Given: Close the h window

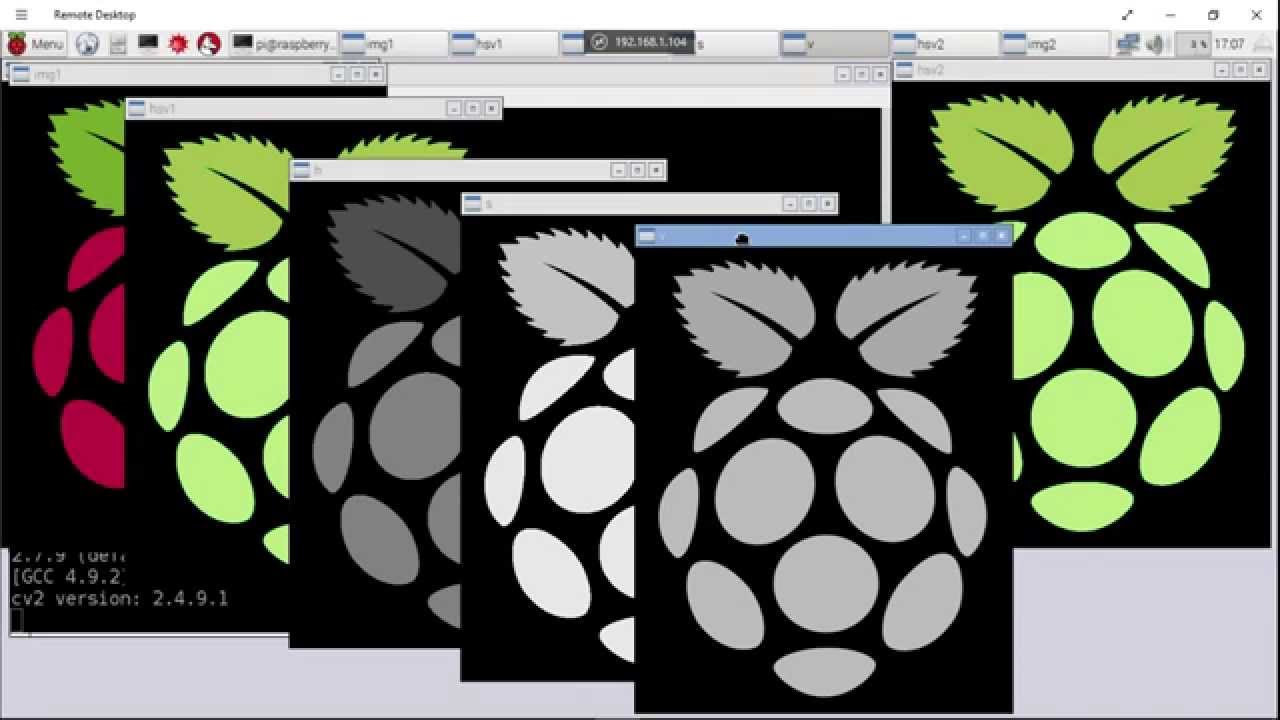Looking at the screenshot, I should pyautogui.click(x=656, y=170).
